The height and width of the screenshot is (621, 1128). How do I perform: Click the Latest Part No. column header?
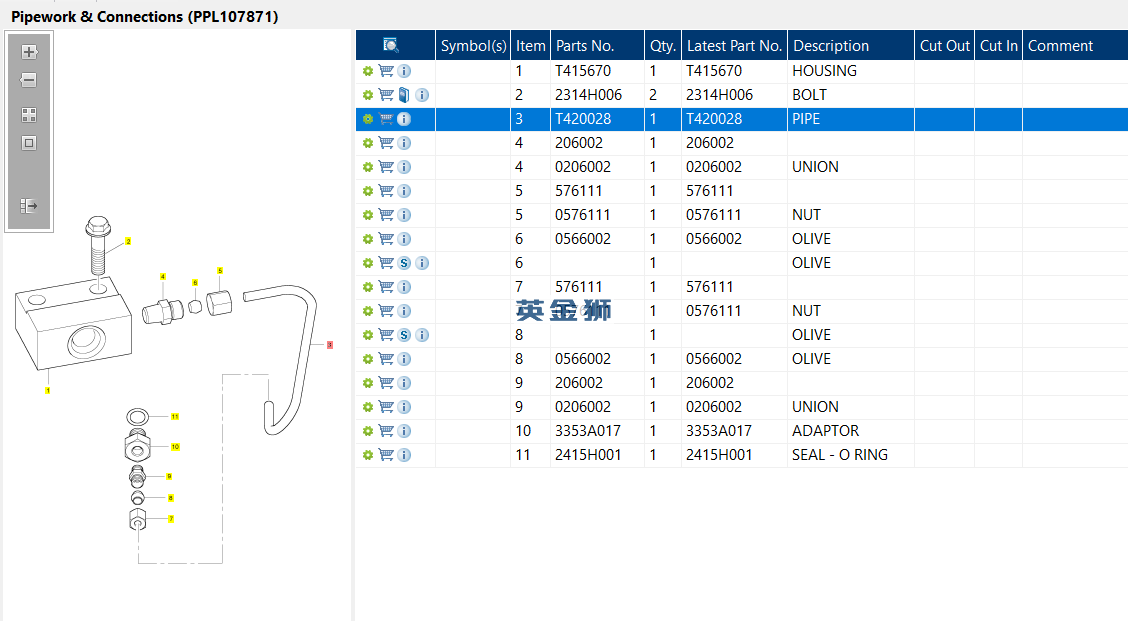(x=734, y=45)
